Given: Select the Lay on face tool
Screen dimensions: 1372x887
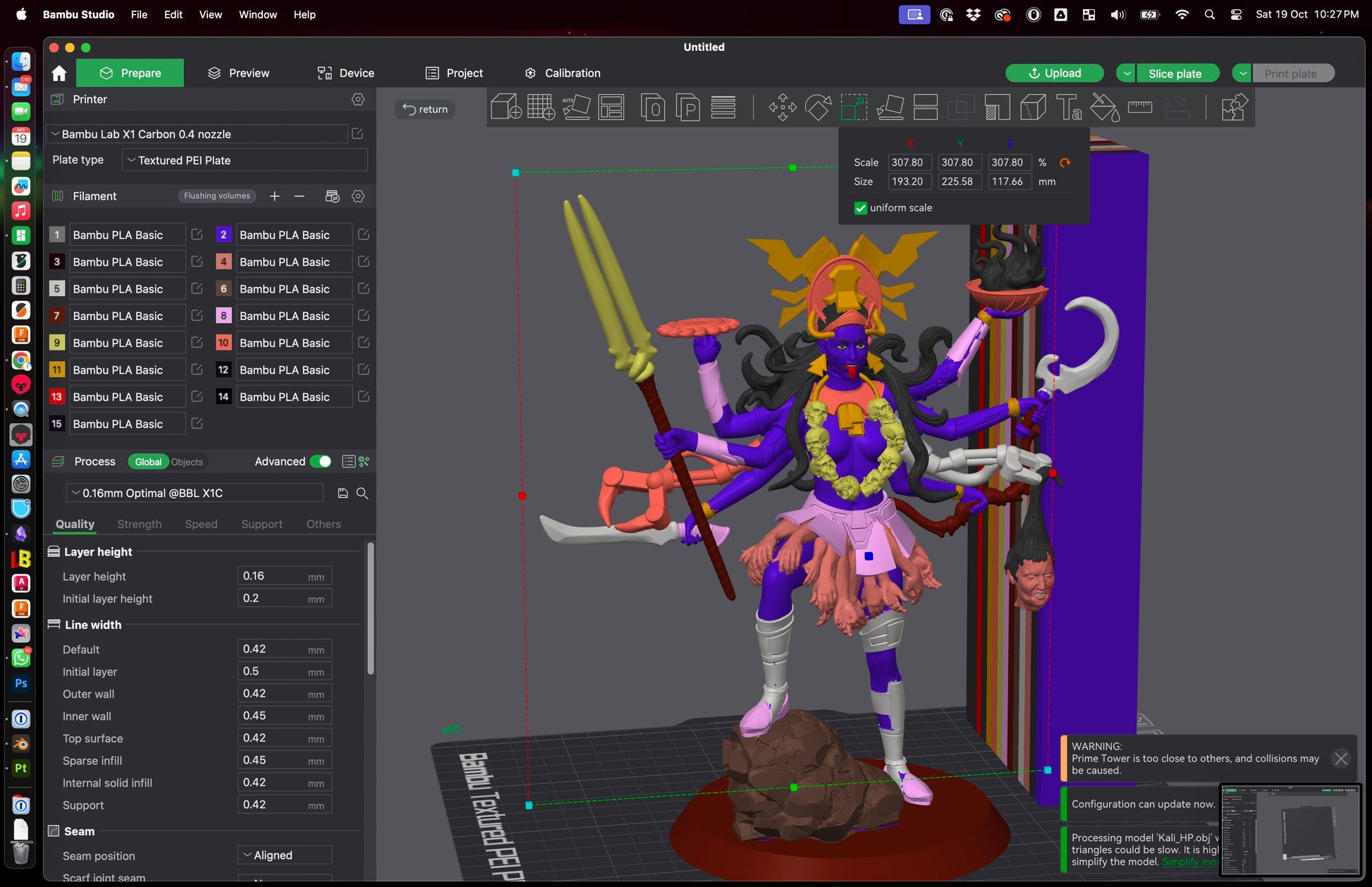Looking at the screenshot, I should coord(890,108).
